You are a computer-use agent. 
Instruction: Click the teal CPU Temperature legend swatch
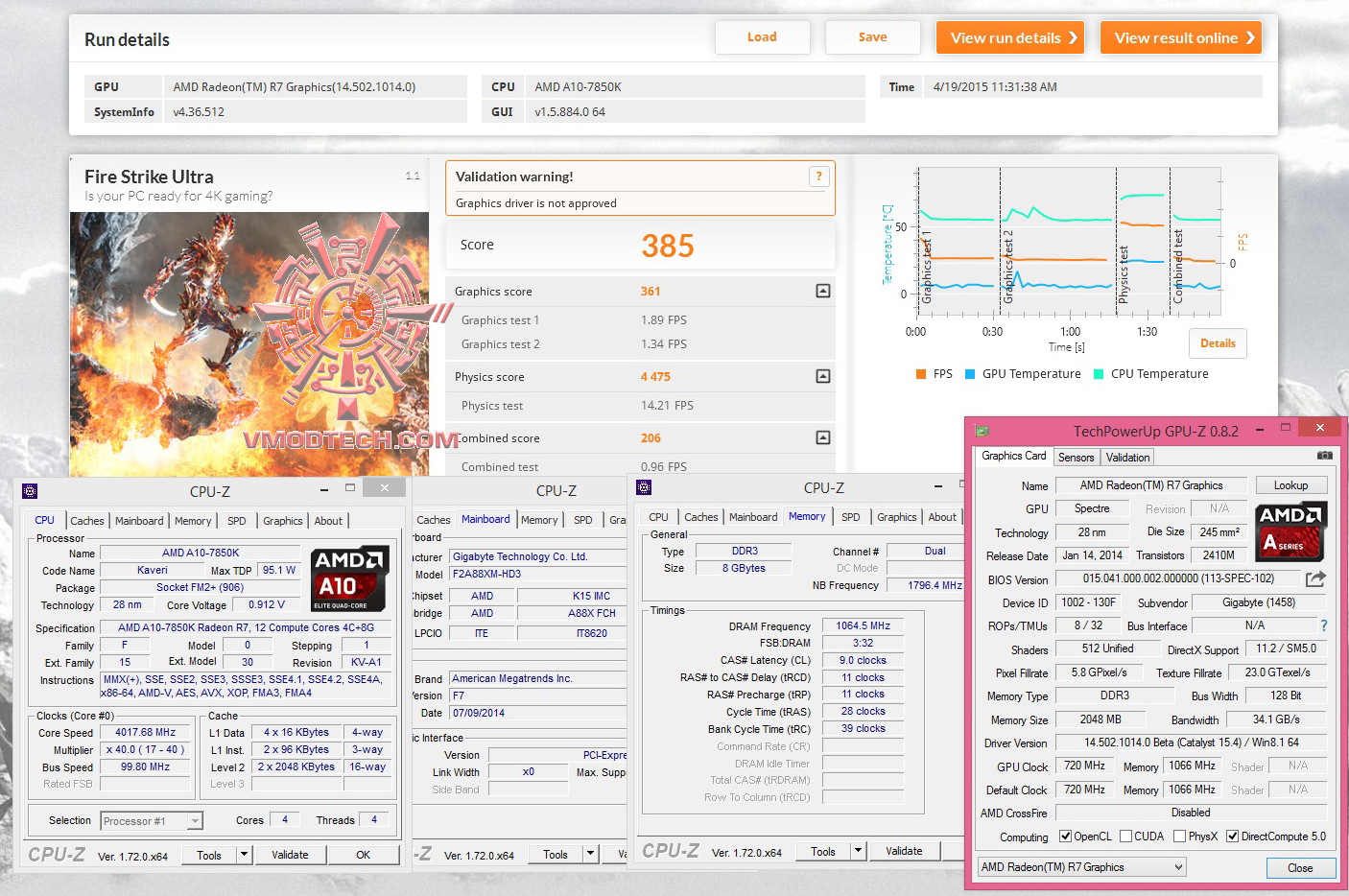(x=1099, y=374)
